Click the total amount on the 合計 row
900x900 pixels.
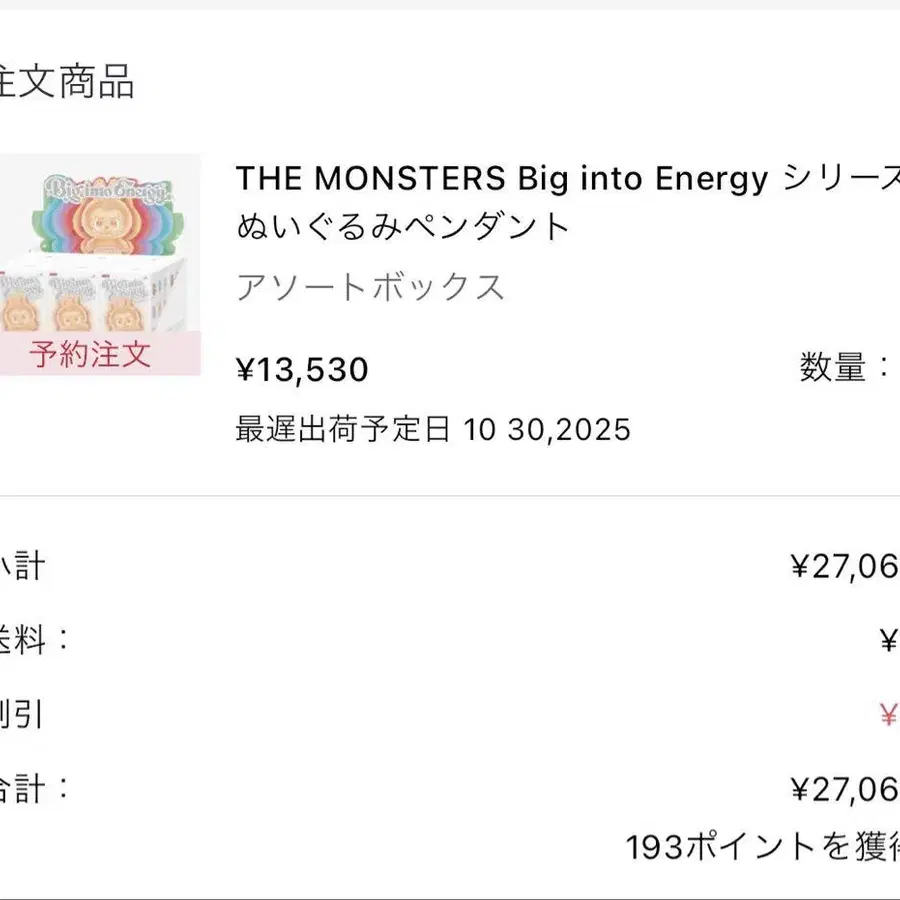pyautogui.click(x=845, y=790)
